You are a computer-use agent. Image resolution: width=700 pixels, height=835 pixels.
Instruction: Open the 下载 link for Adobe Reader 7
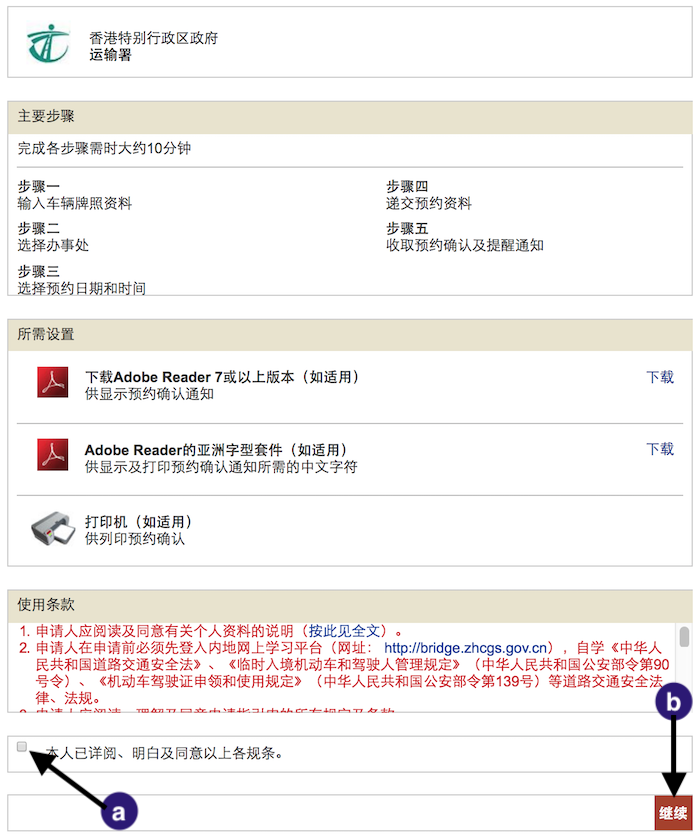(659, 377)
